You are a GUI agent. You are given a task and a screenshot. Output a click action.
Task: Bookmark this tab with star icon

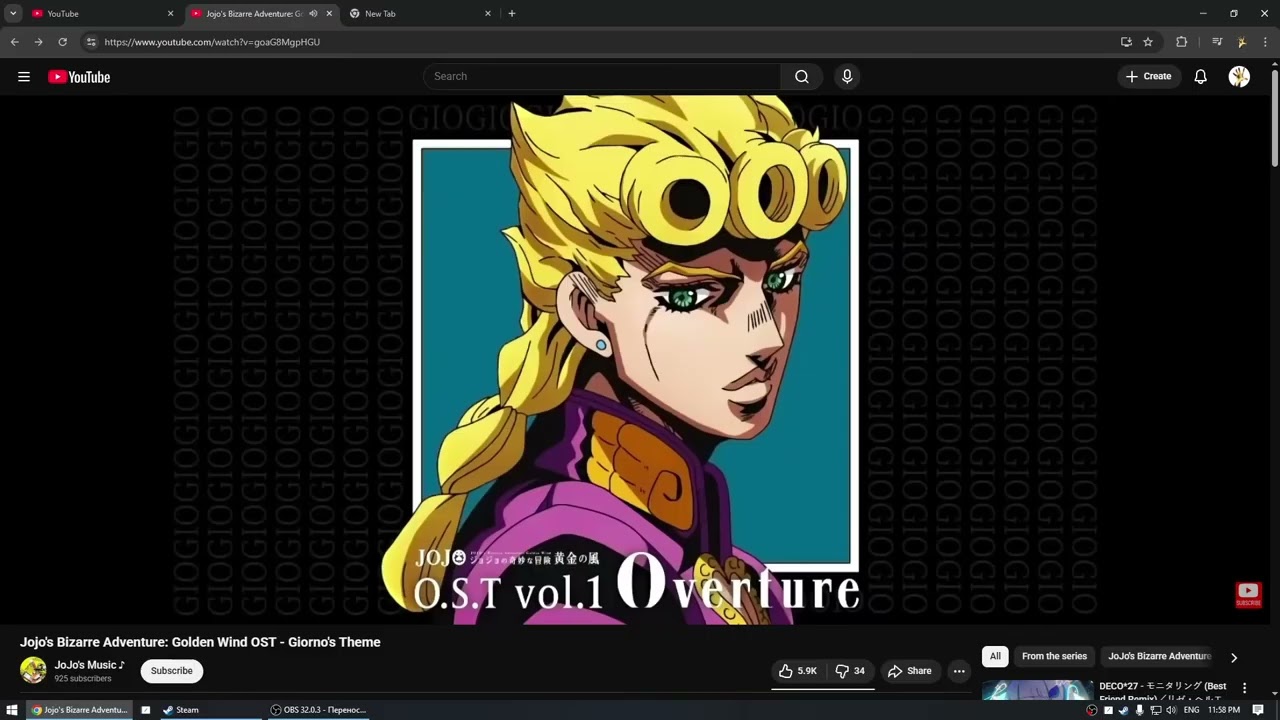(1148, 42)
